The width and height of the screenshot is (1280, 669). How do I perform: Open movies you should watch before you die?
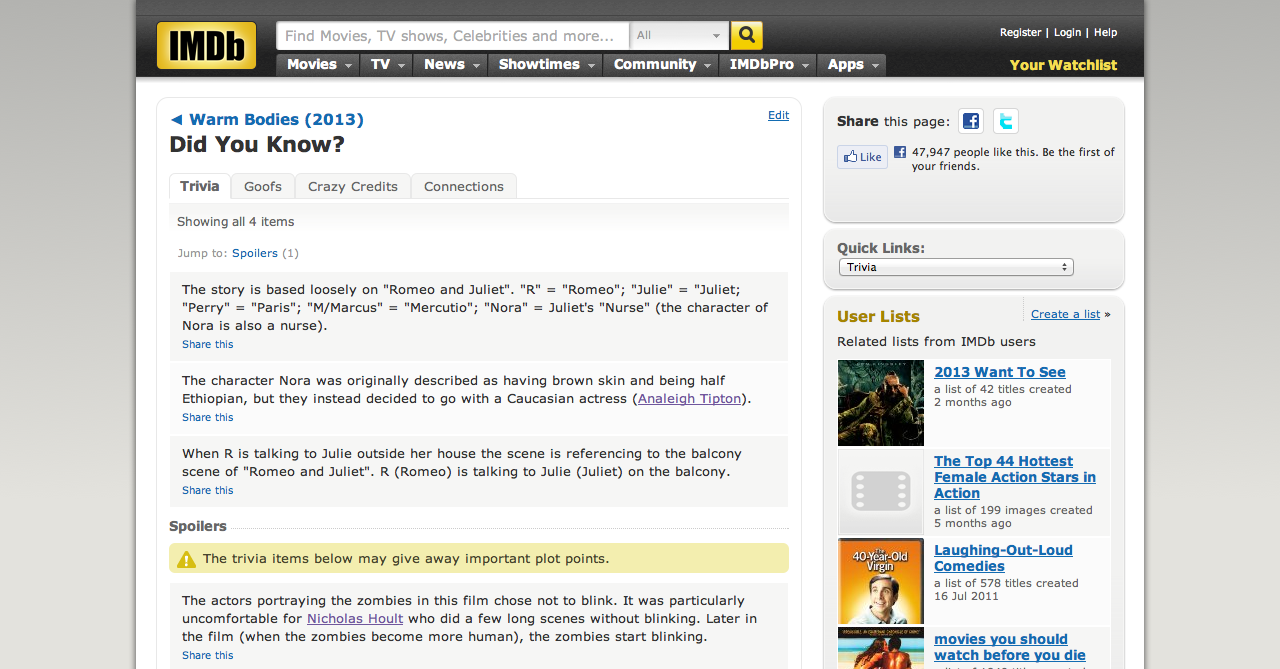point(1010,647)
